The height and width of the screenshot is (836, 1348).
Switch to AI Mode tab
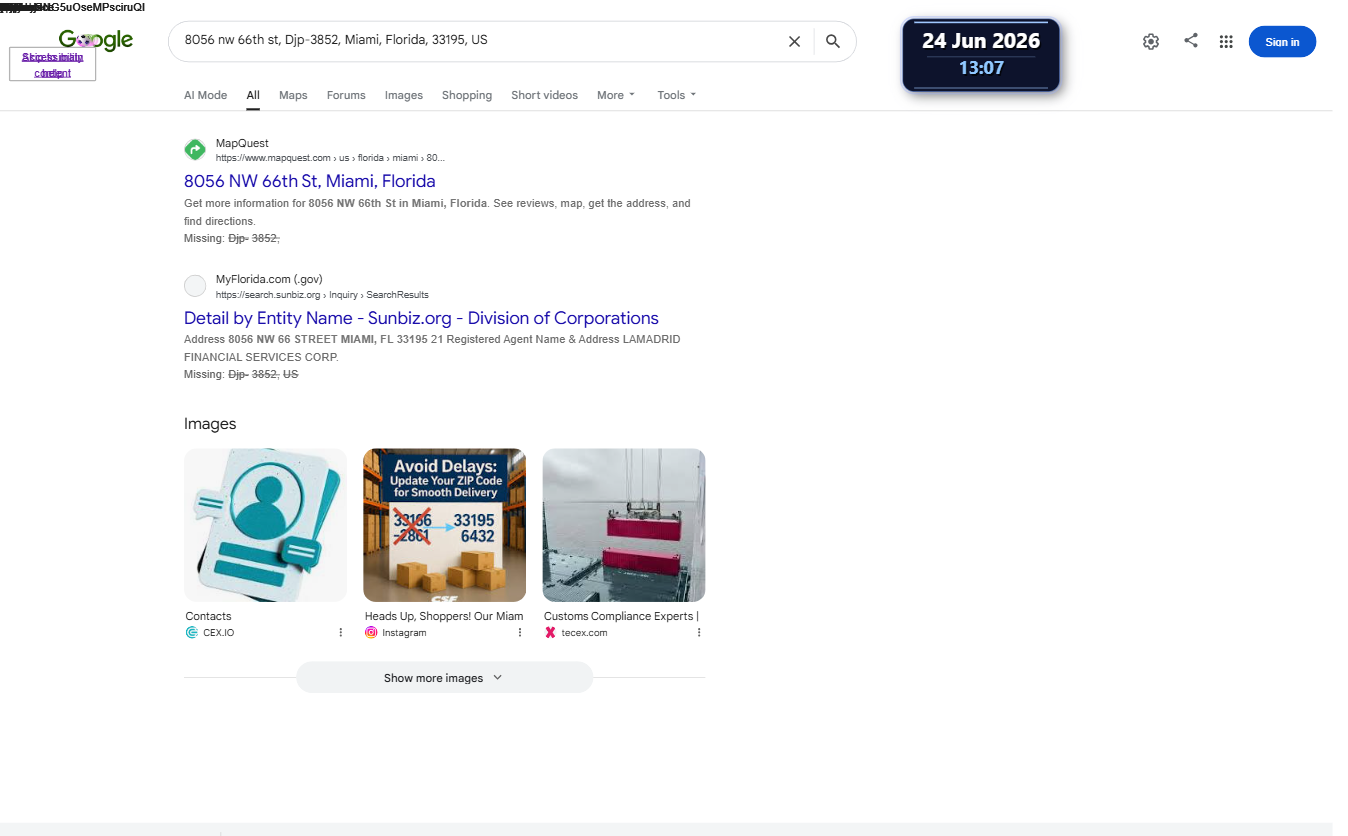(x=205, y=95)
